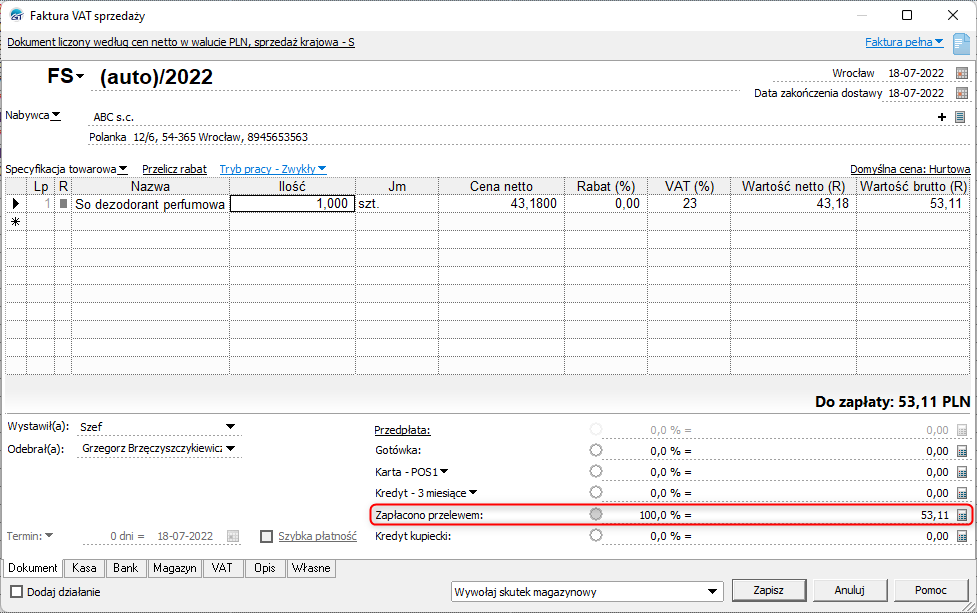Click the Przedpłata link
977x613 pixels.
coord(402,430)
